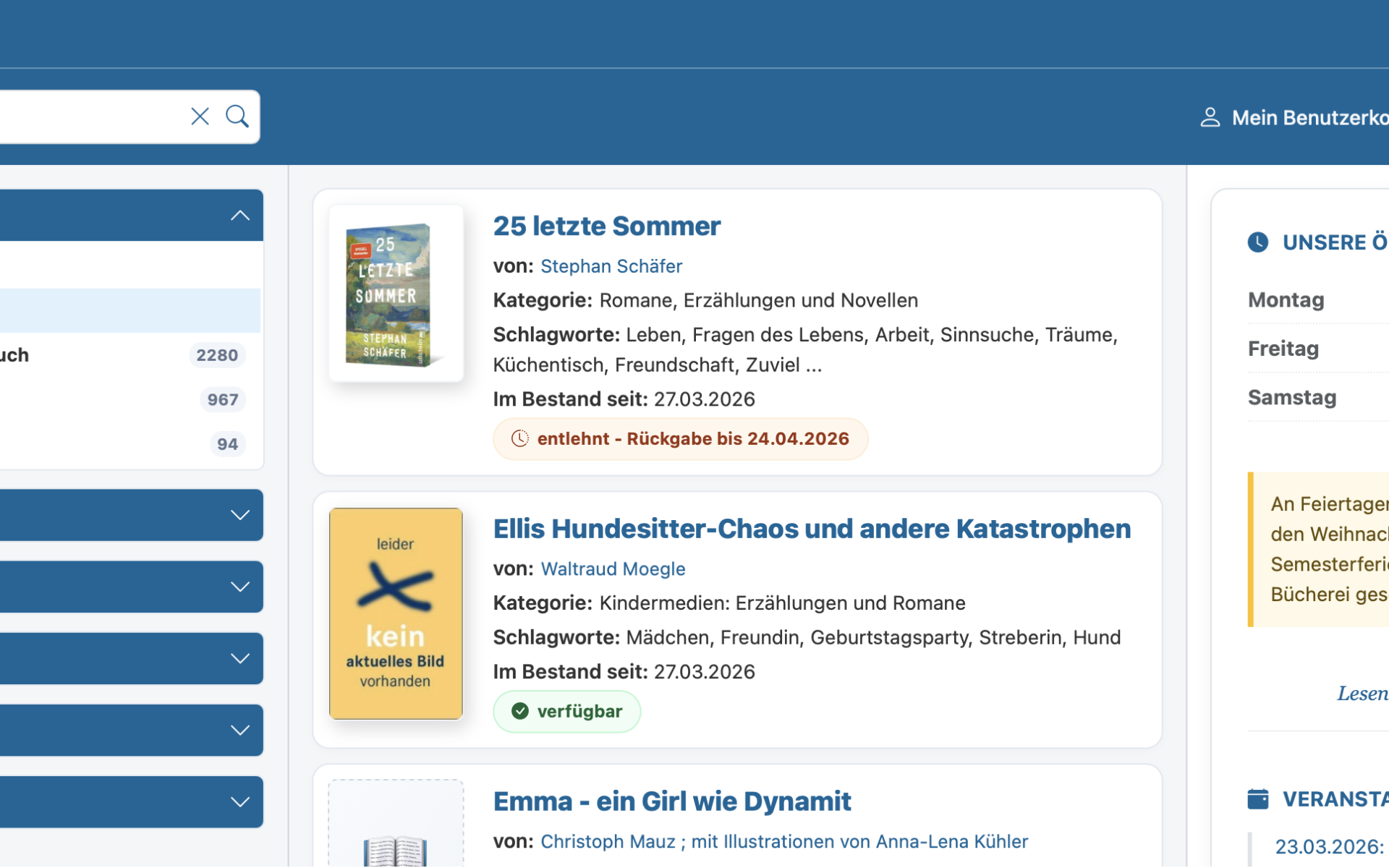Open the title link 25 letzte Sommer
1389x868 pixels.
606,226
